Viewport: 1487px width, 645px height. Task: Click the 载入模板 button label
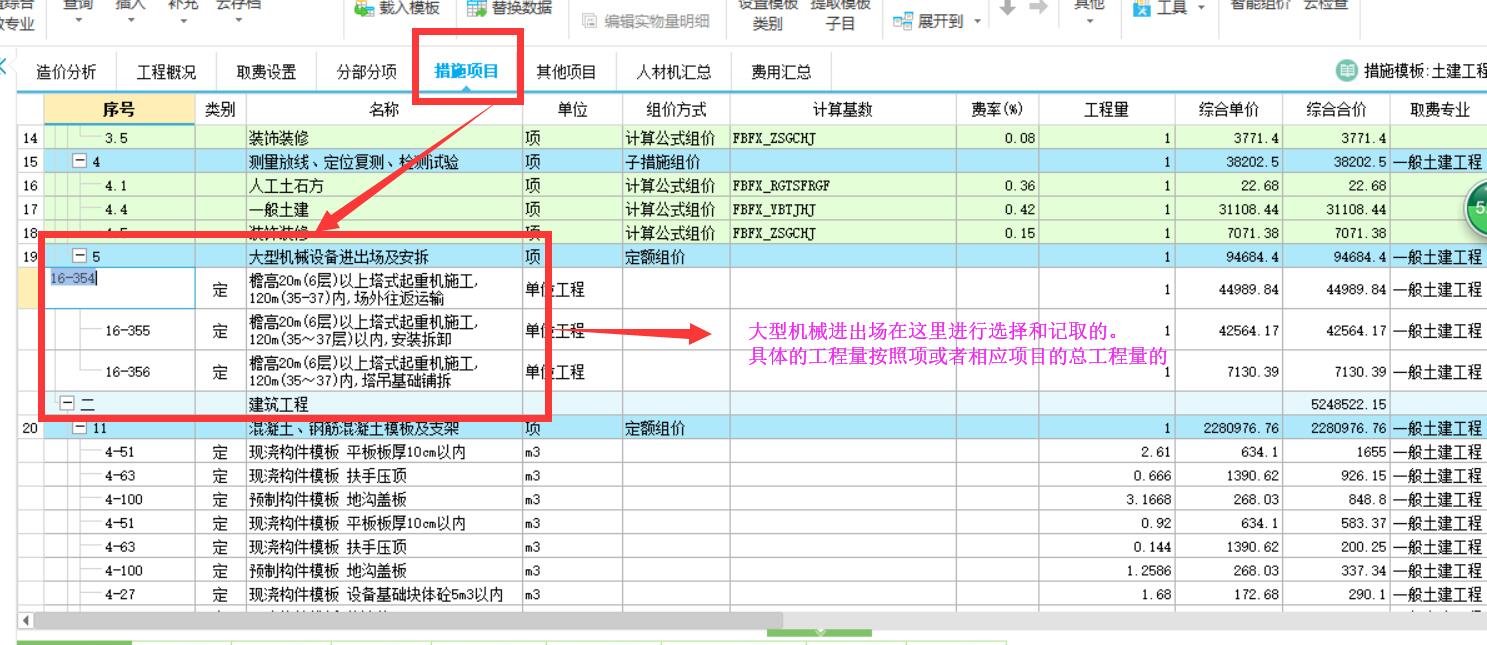[410, 8]
